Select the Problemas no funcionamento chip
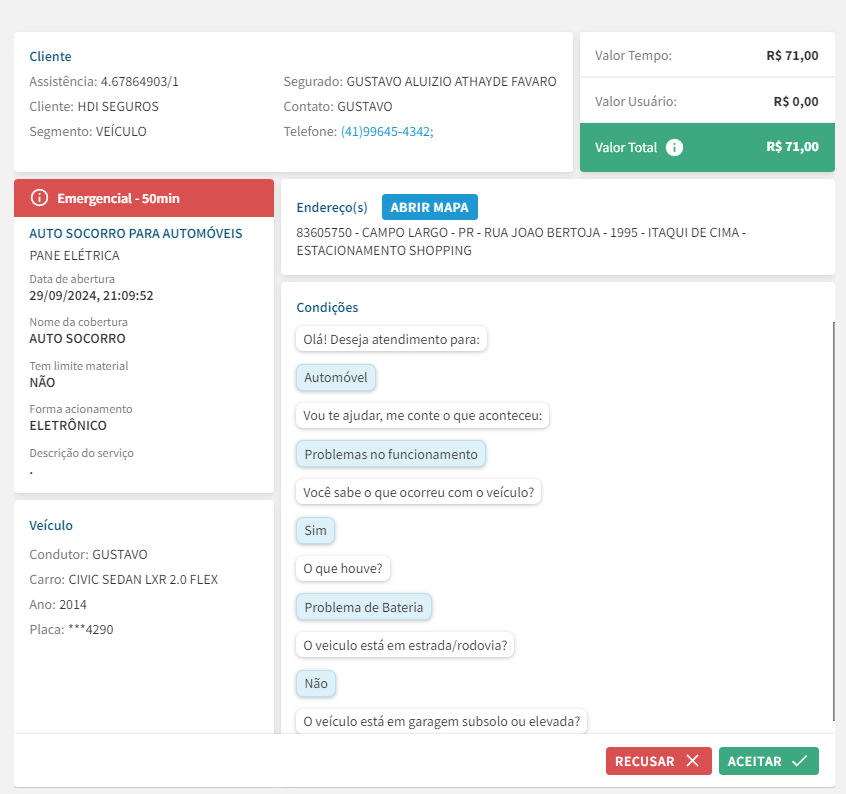 tap(391, 454)
